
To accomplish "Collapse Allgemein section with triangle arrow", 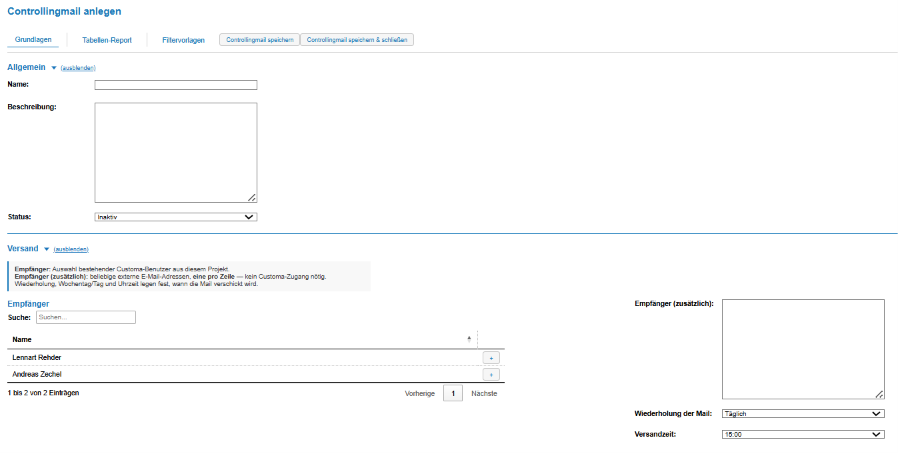I will [54, 68].
